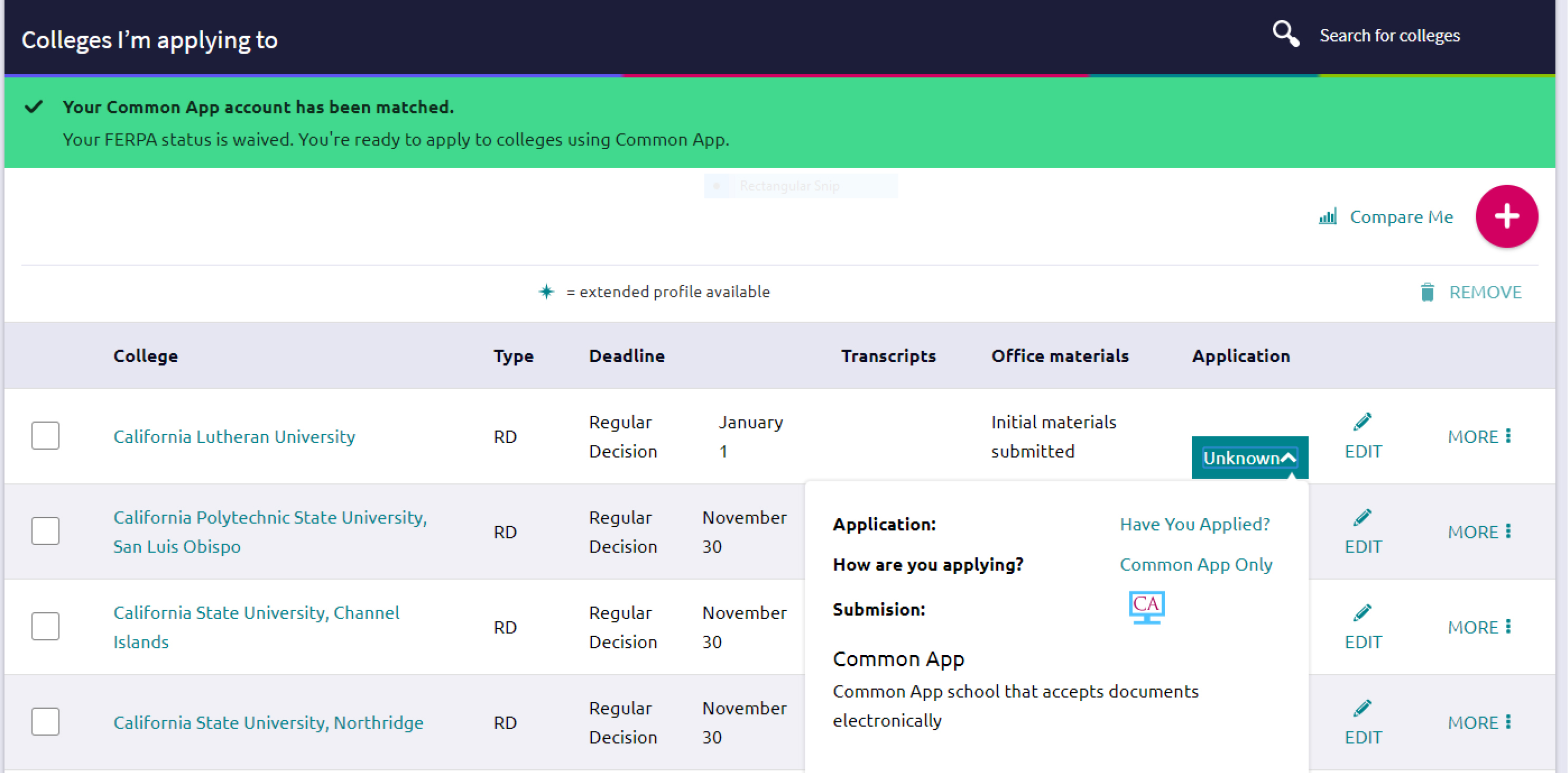This screenshot has width=1568, height=773.
Task: Click pencil icon for Cal Poly row
Action: [1362, 517]
